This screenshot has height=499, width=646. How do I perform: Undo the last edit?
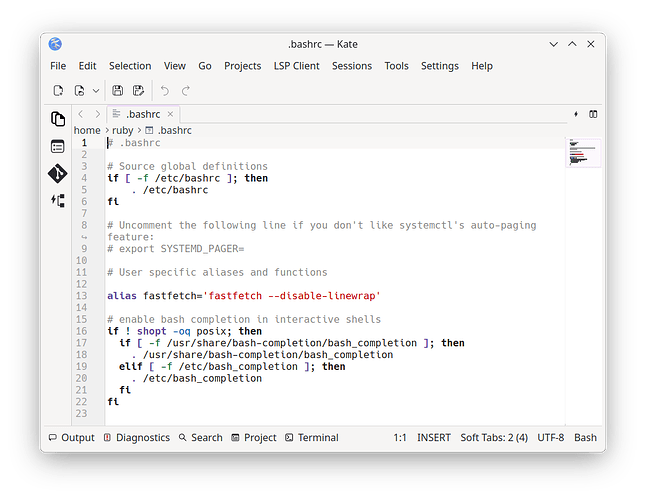pyautogui.click(x=165, y=91)
